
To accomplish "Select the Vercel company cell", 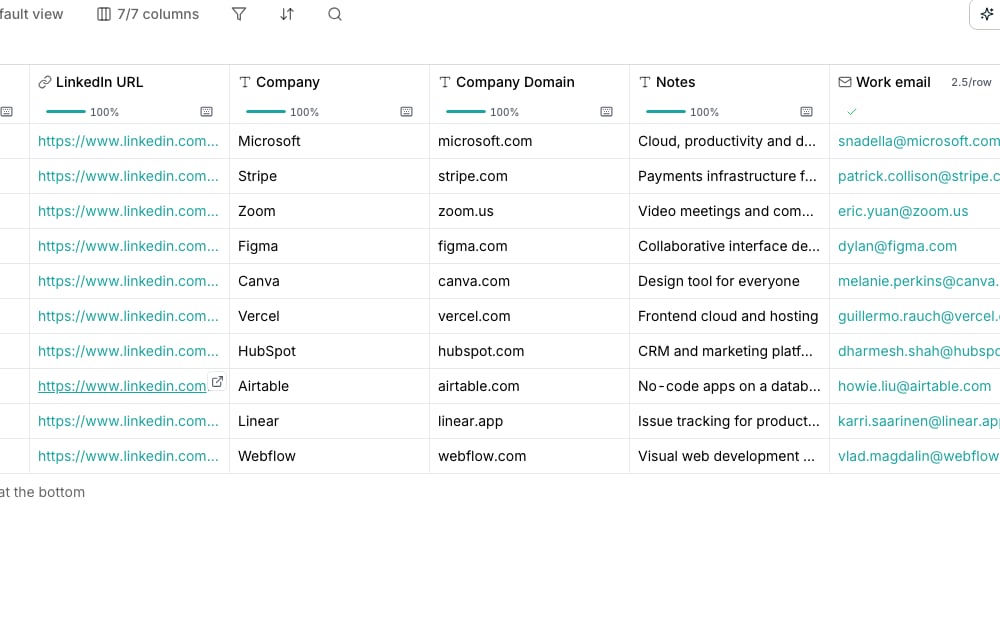I will click(x=329, y=316).
